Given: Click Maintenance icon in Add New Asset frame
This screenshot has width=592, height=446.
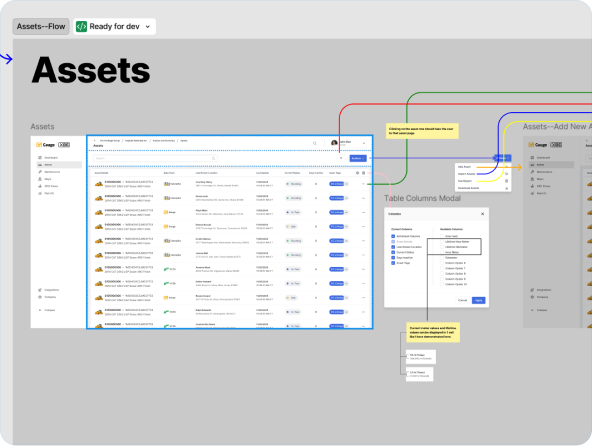Looking at the screenshot, I should tap(532, 172).
